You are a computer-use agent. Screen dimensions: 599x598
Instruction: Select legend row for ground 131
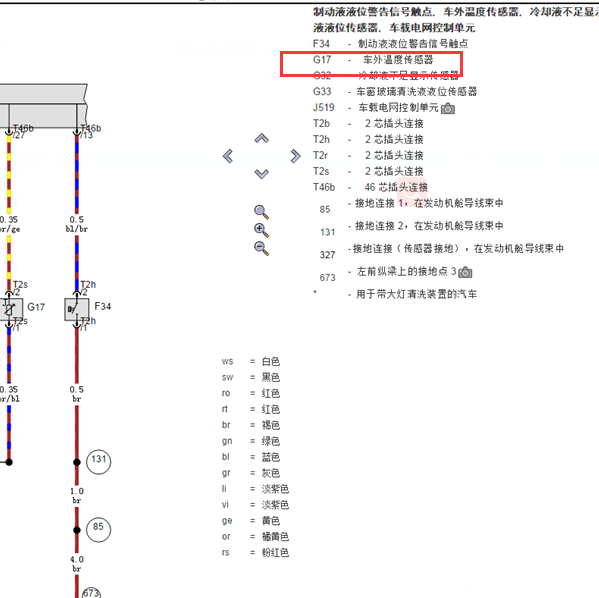tap(411, 229)
